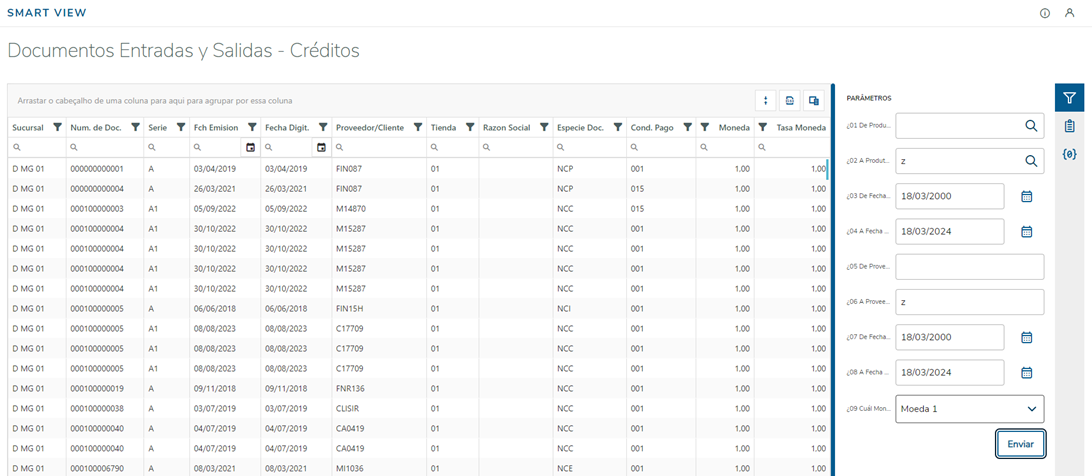Open filter for Proveedor/Cliente column
The height and width of the screenshot is (476, 1092).
point(417,128)
